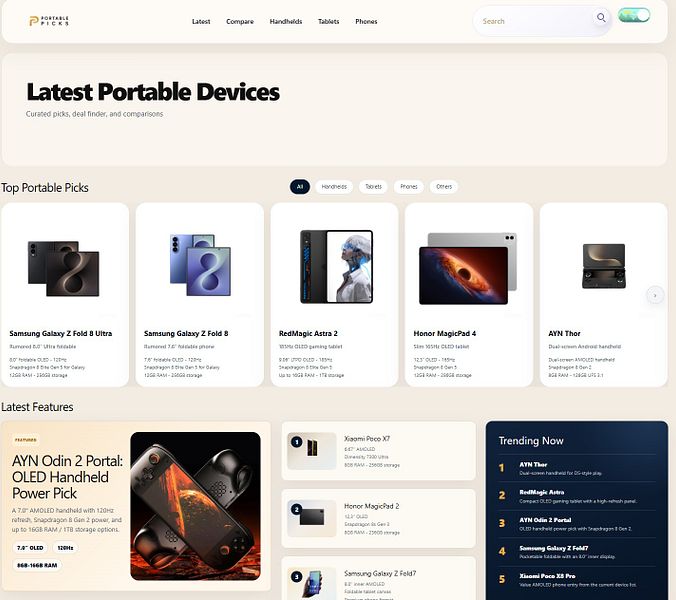Image resolution: width=676 pixels, height=600 pixels.
Task: Open trending item AYN Thor
Action: point(577,469)
